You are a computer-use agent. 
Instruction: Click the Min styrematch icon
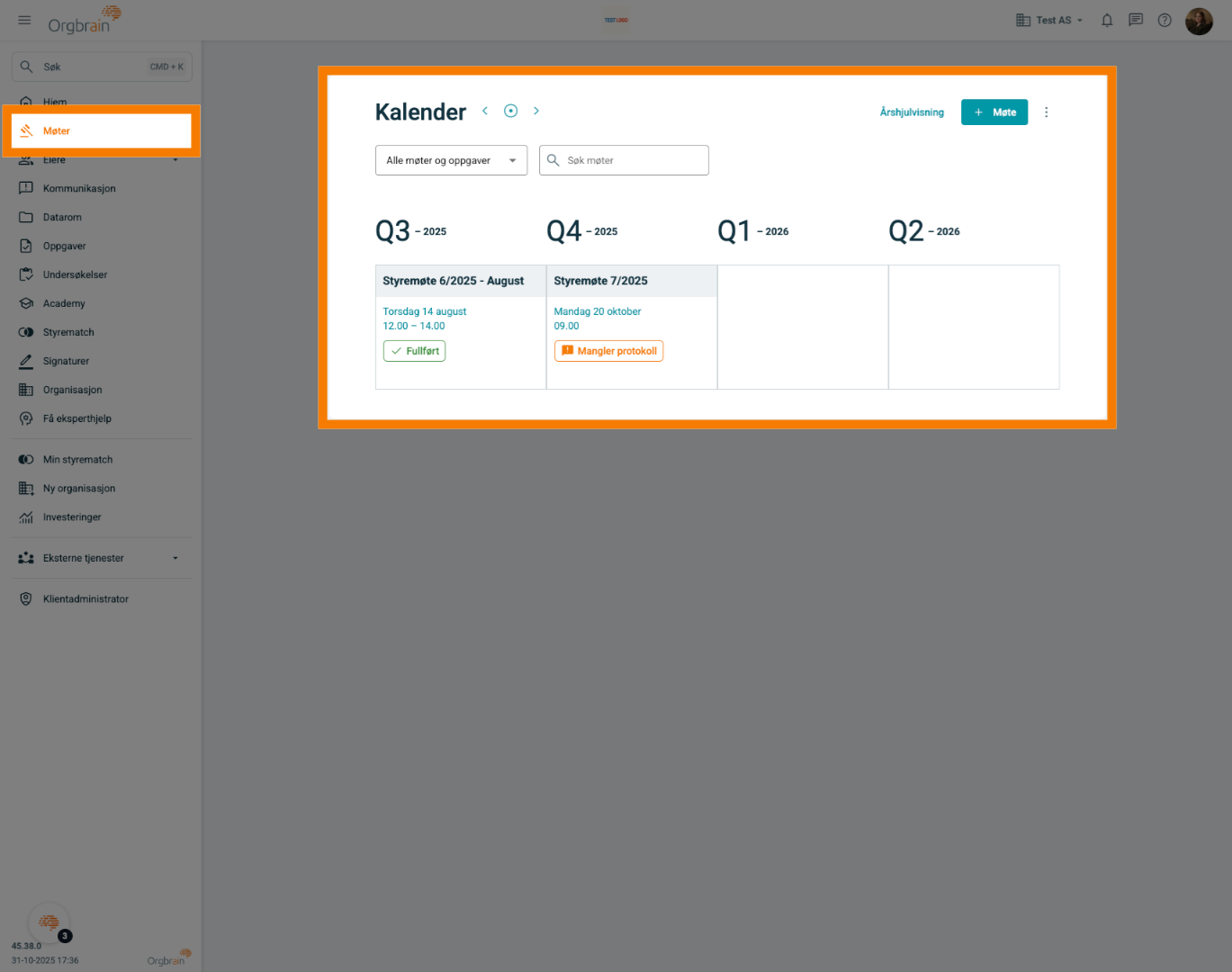[26, 460]
